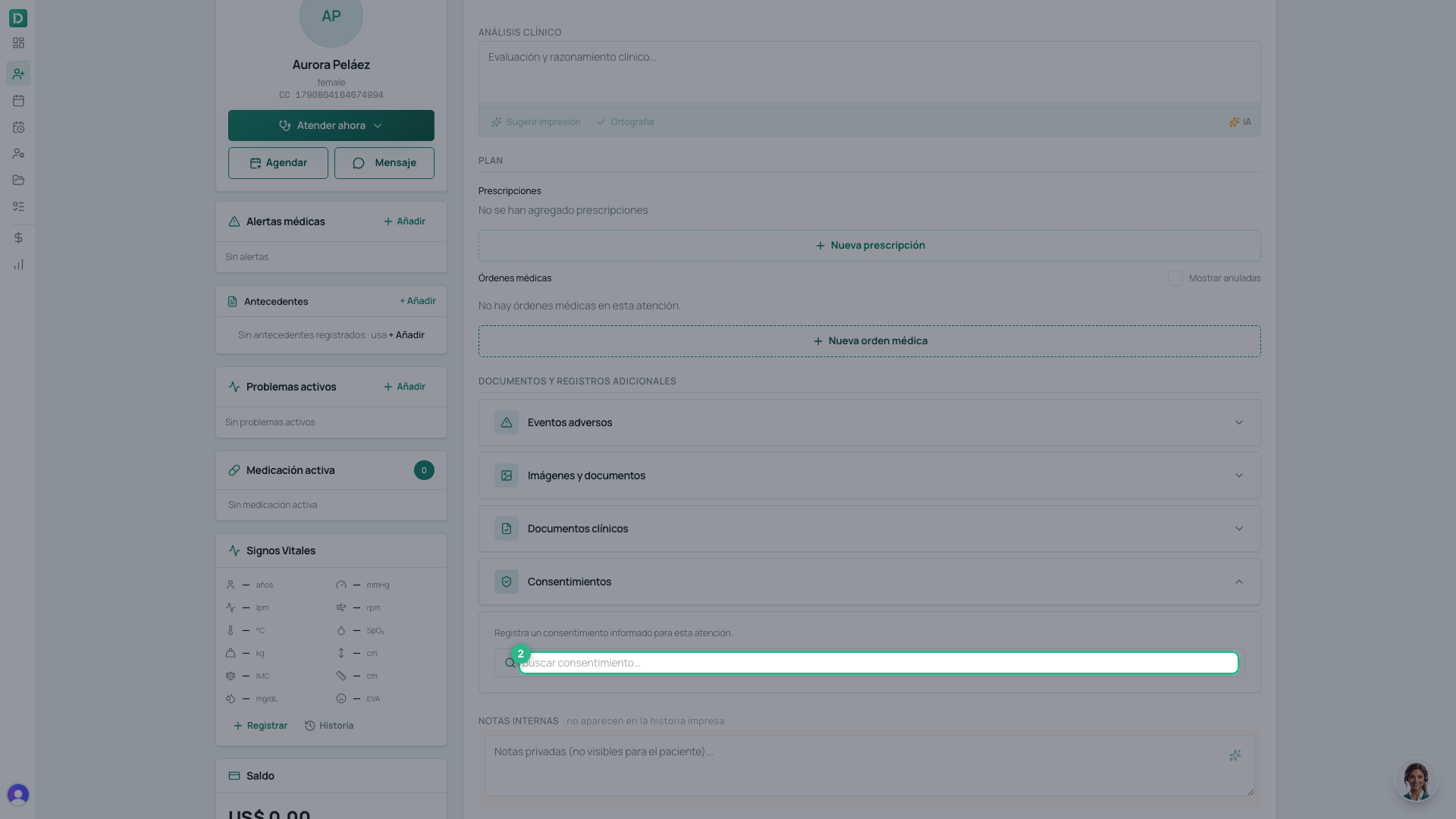Screen dimensions: 1456x819
Task: Open the calendar icon in the sidebar
Action: pos(18,101)
